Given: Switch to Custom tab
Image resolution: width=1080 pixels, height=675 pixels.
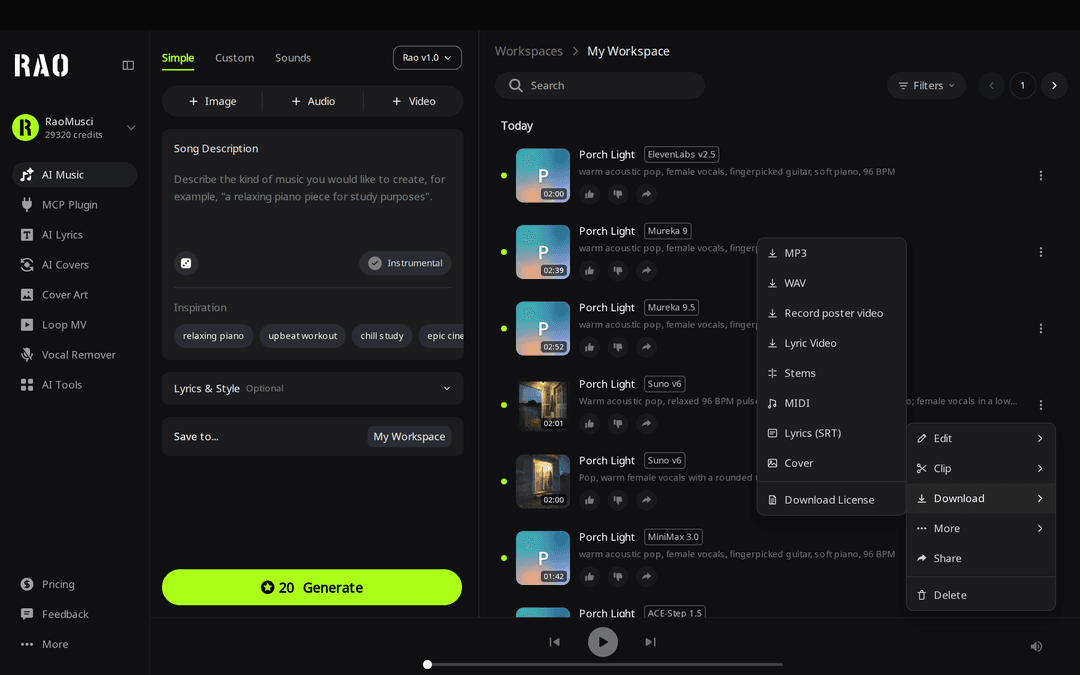Looking at the screenshot, I should [234, 58].
